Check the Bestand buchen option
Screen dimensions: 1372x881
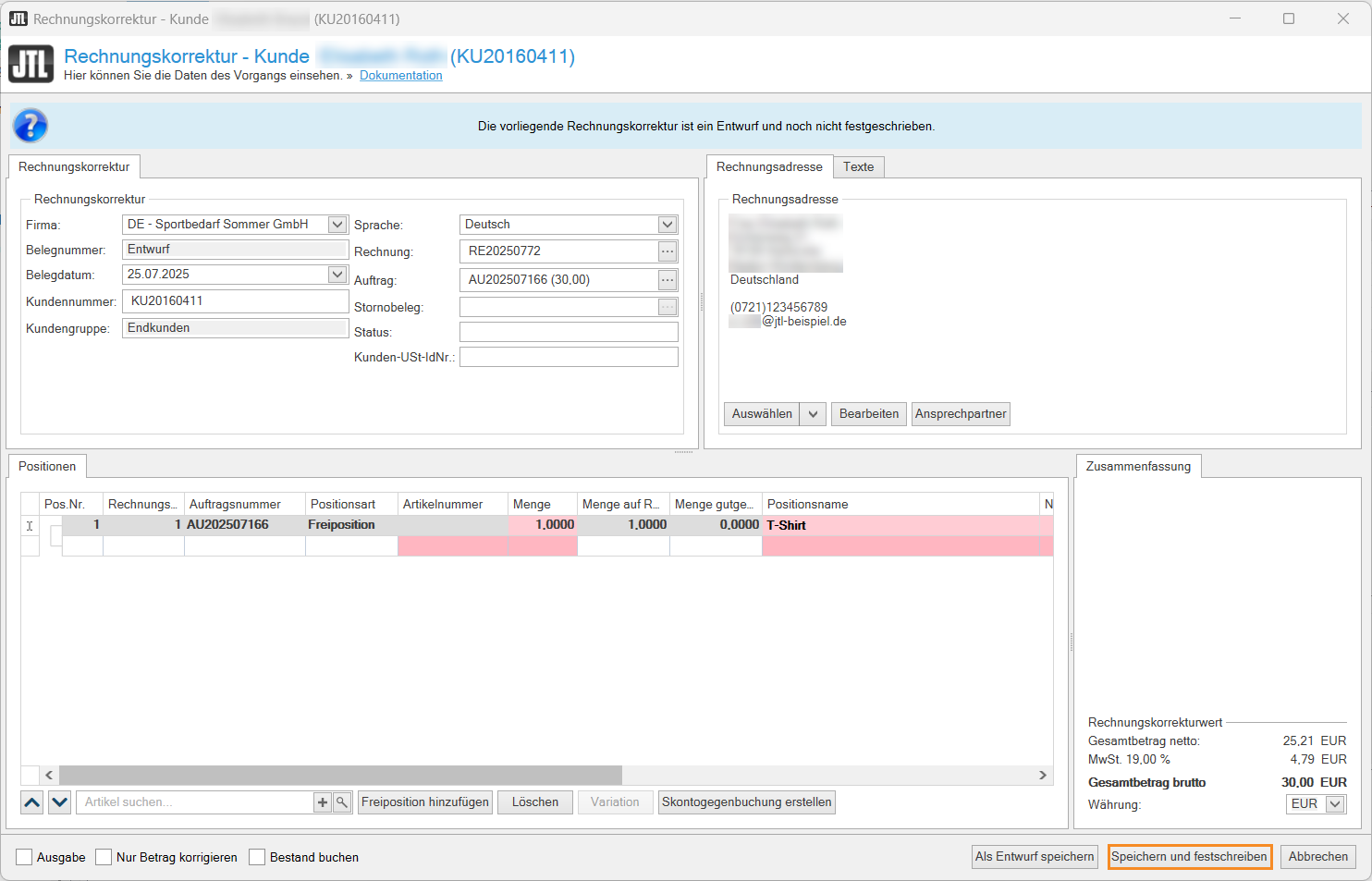coord(258,857)
